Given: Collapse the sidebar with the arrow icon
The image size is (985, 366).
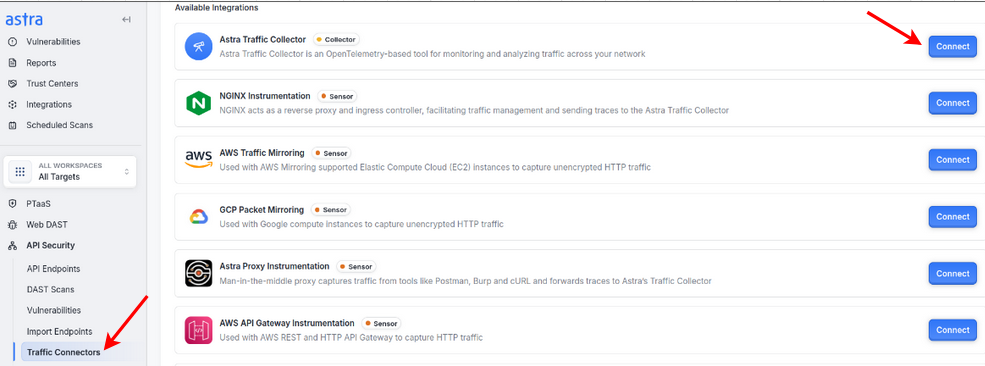Looking at the screenshot, I should tap(126, 19).
